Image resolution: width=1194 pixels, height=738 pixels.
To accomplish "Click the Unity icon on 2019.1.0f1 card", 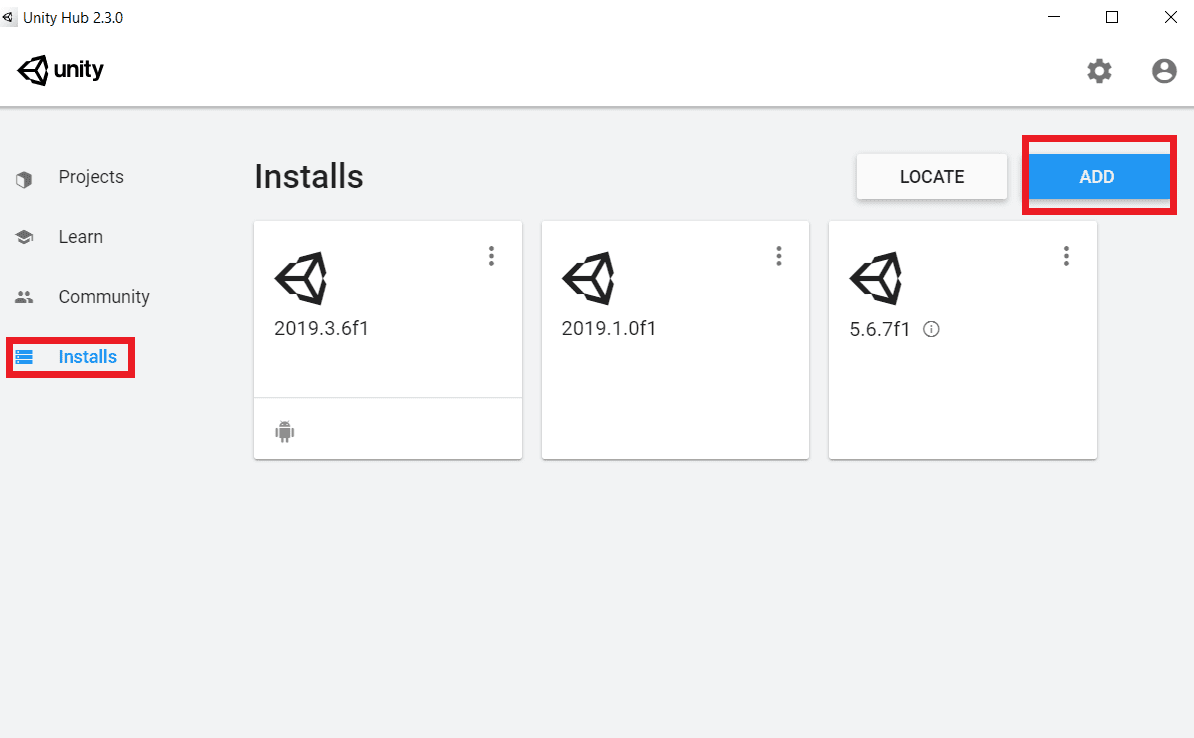I will [588, 279].
